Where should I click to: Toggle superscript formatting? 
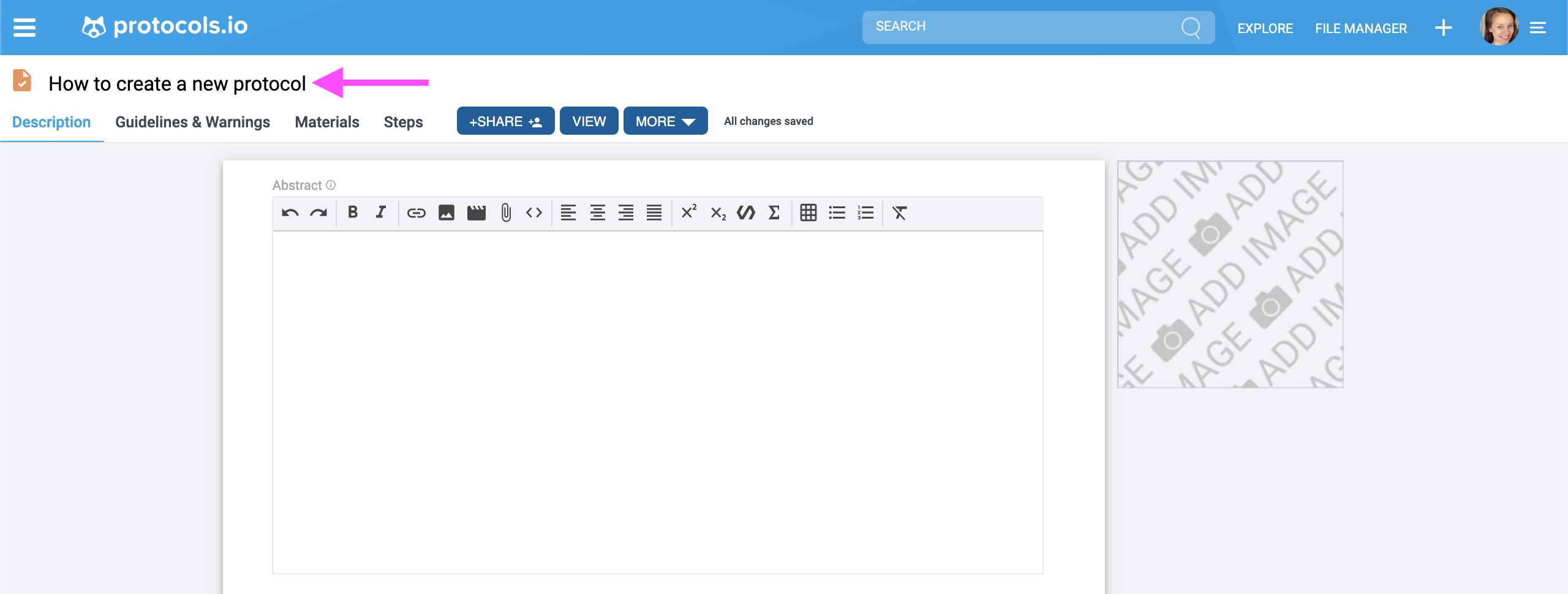coord(689,212)
